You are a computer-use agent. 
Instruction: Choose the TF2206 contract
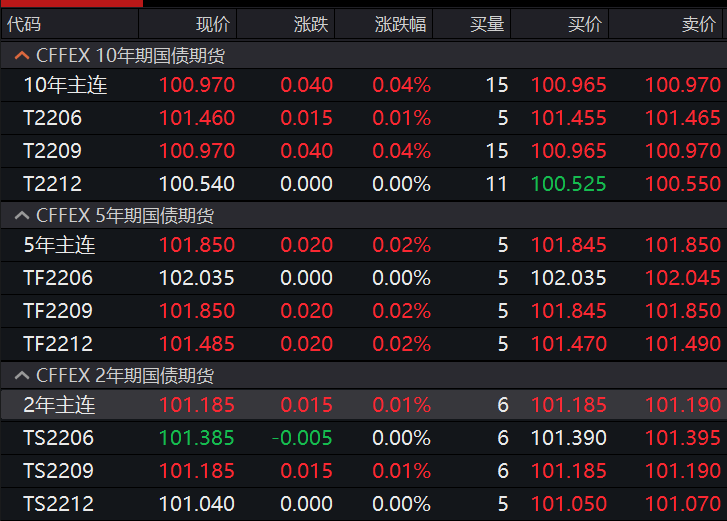coord(58,278)
